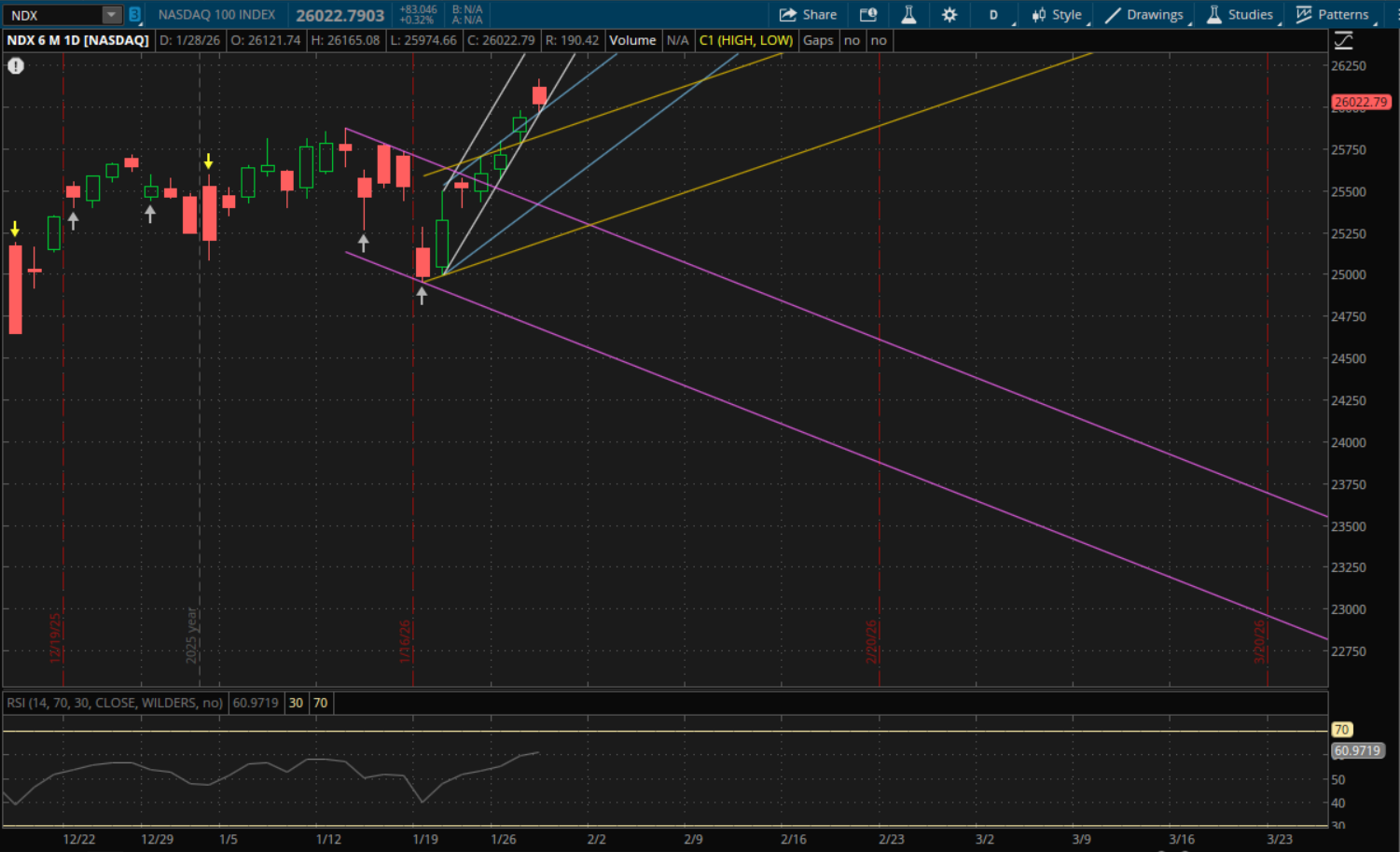Click the white up arrow under 1/19 candle

(422, 296)
